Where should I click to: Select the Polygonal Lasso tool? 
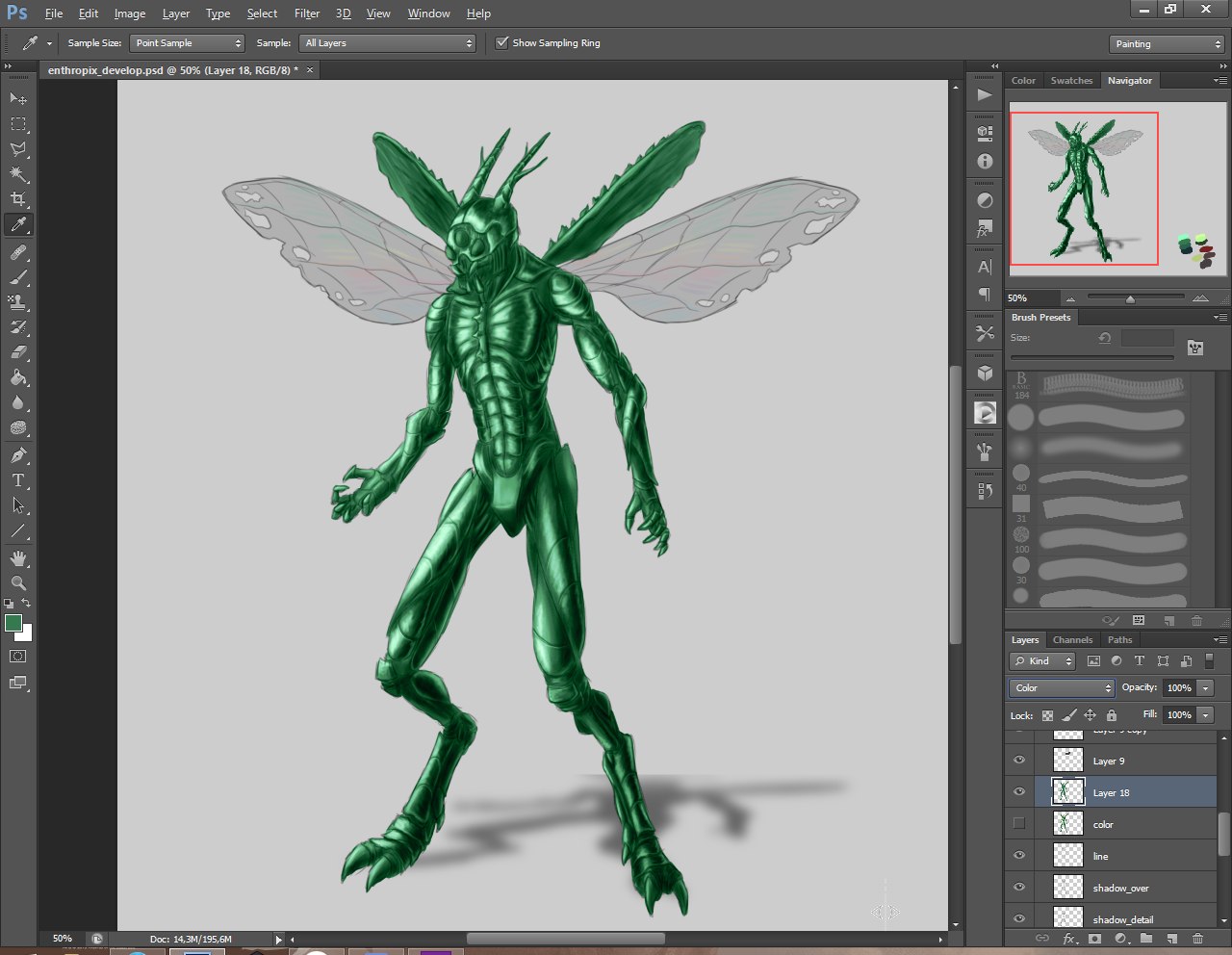click(18, 149)
